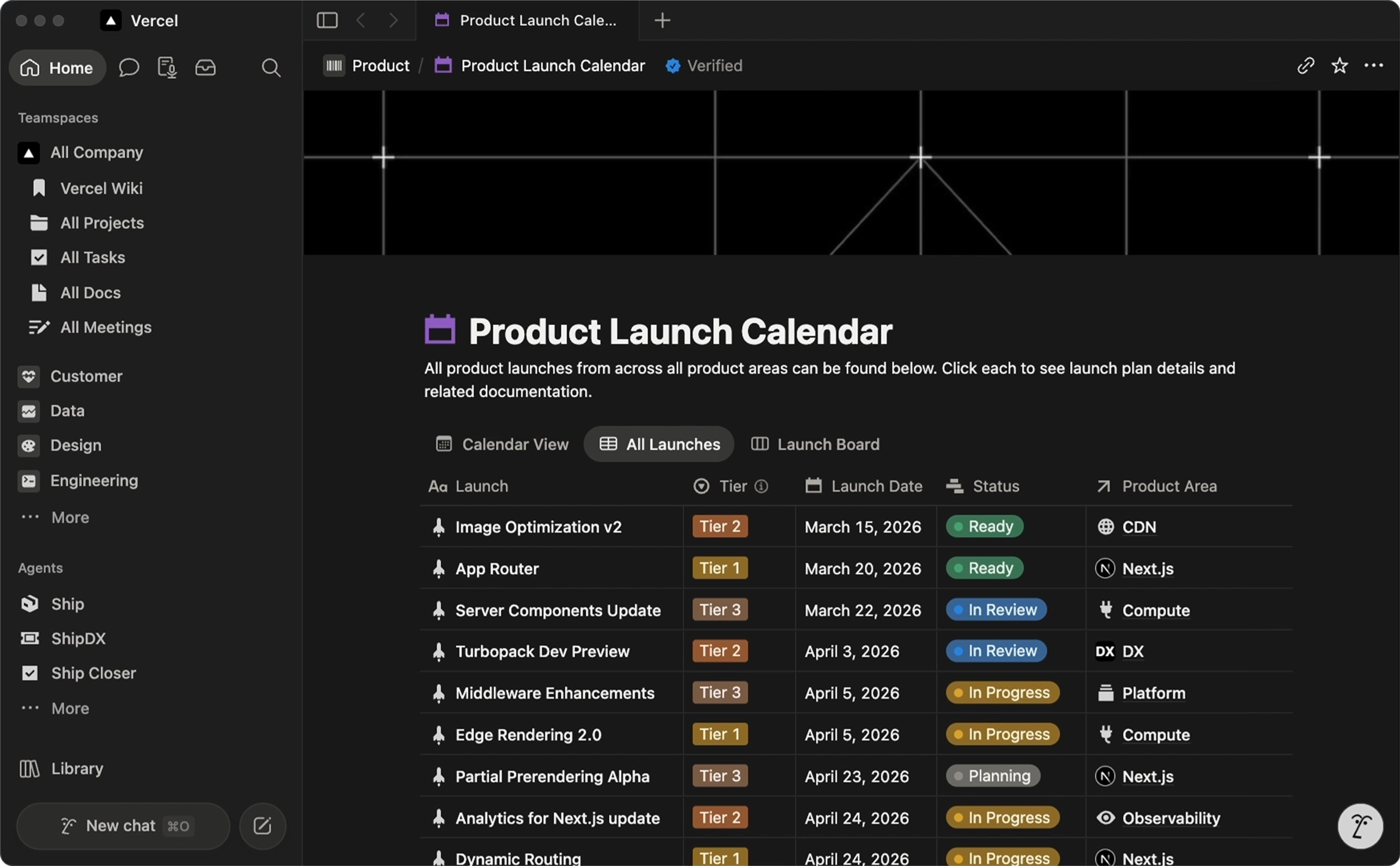This screenshot has width=1400, height=866.
Task: Open the three-dot page options menu
Action: (x=1374, y=65)
